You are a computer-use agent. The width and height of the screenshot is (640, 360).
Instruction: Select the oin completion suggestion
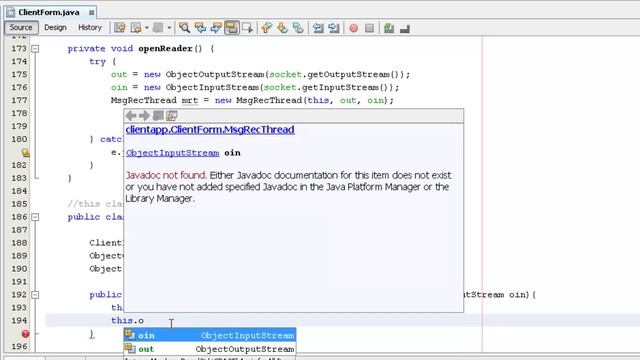pyautogui.click(x=210, y=335)
